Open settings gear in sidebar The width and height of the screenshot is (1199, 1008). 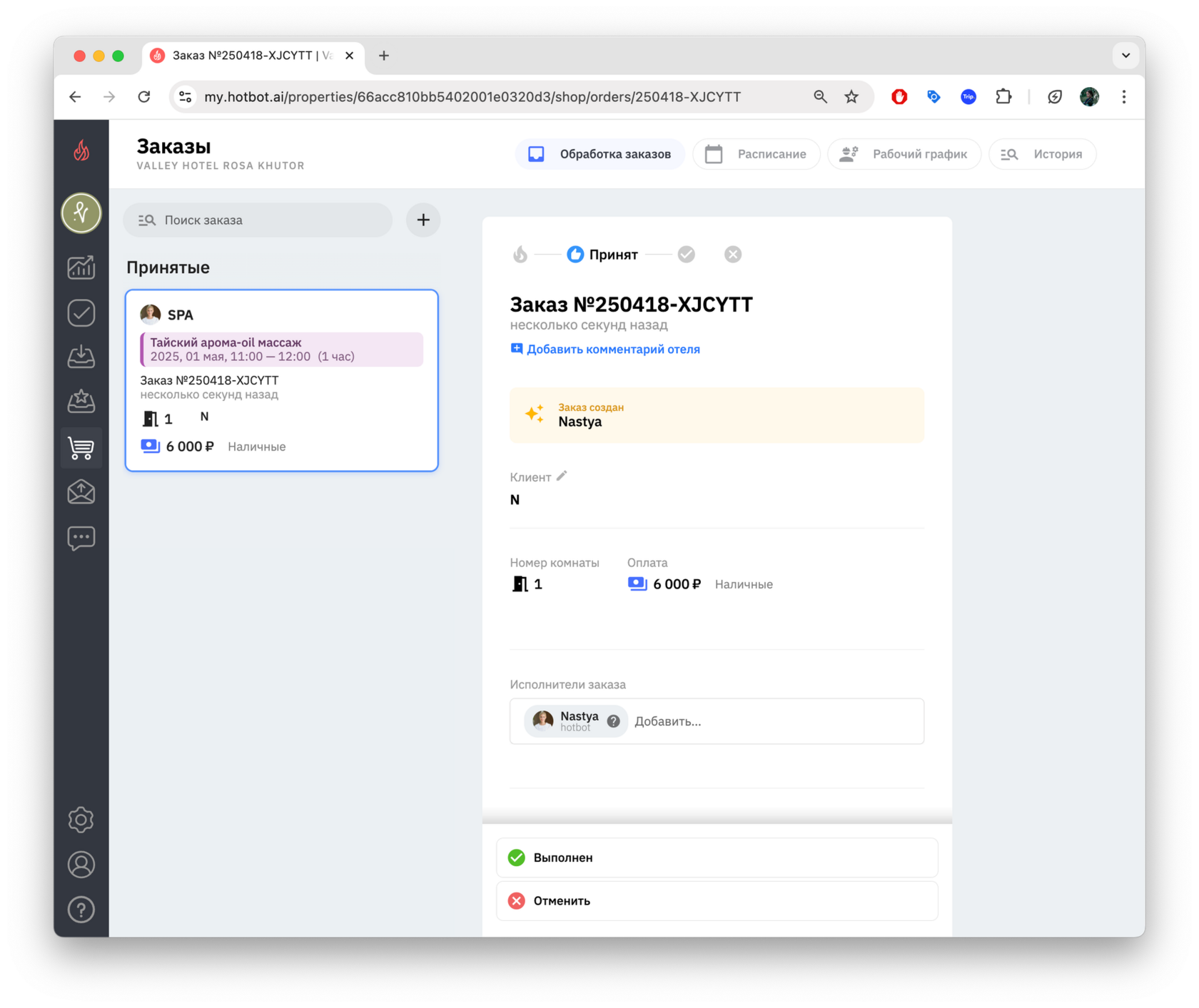coord(81,820)
